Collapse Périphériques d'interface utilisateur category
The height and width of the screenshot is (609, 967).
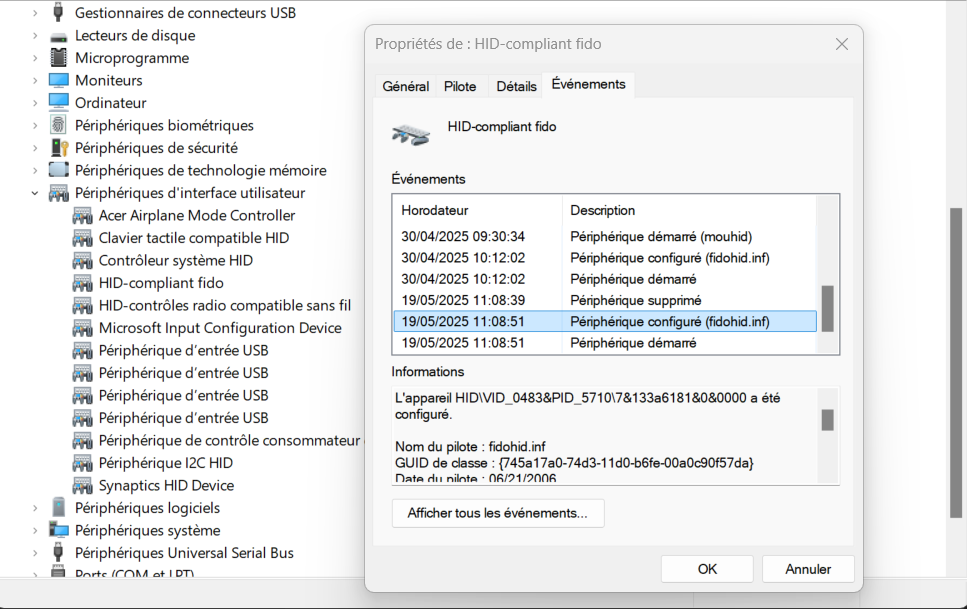(x=35, y=193)
